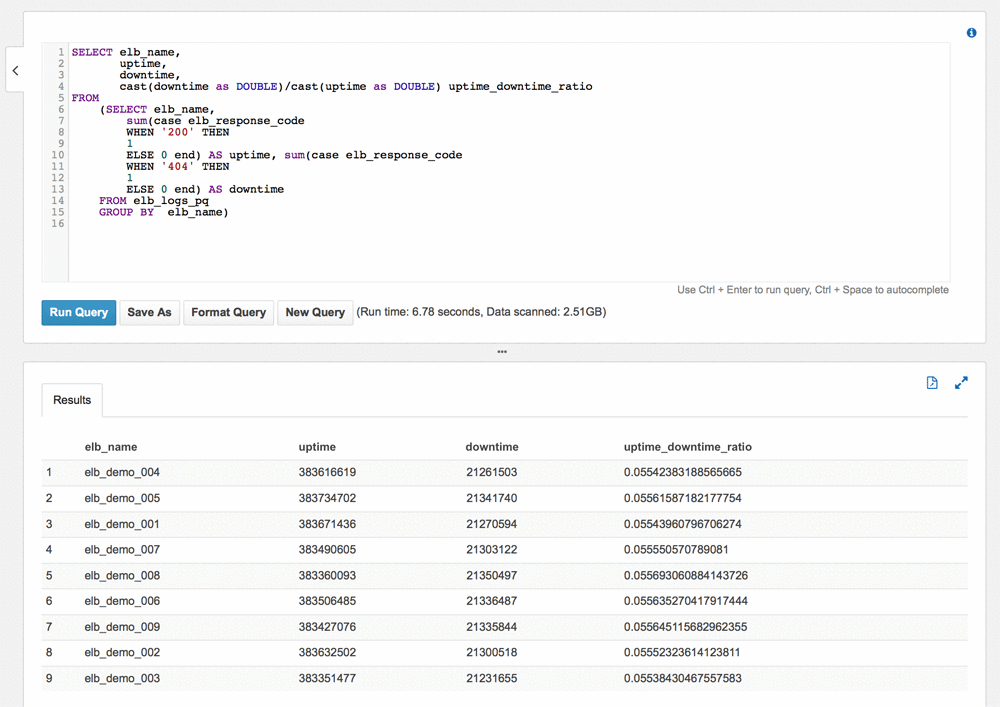Image resolution: width=1000 pixels, height=707 pixels.
Task: Expand the left sidebar with the chevron
Action: pos(15,70)
